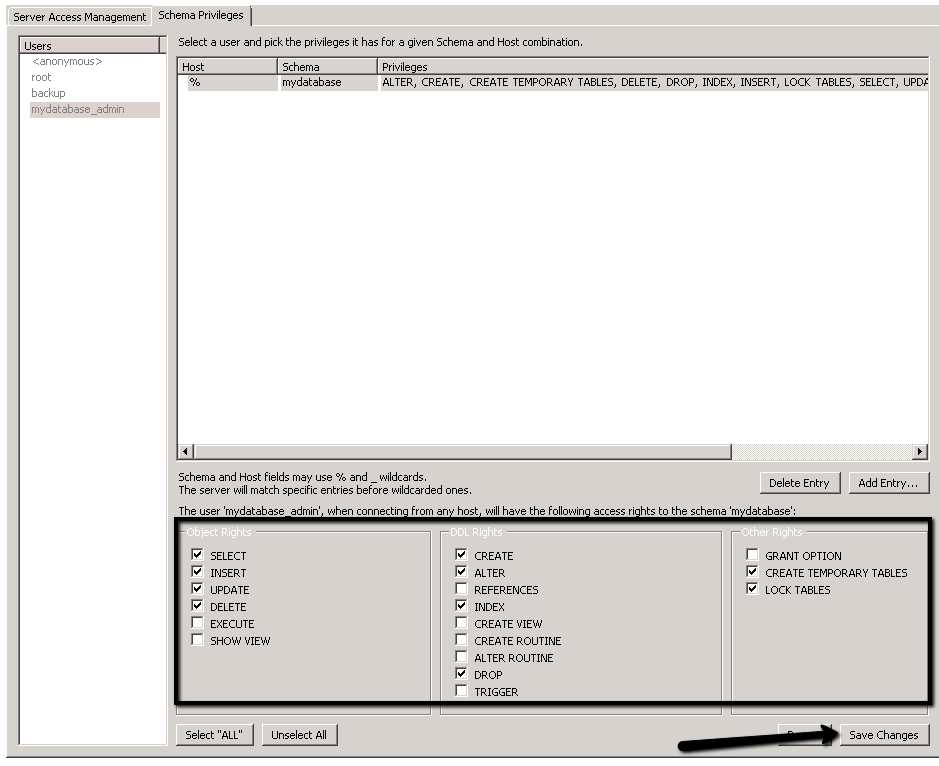Image resolution: width=939 pixels, height=766 pixels.
Task: Enable the EXECUTE object right
Action: (197, 623)
